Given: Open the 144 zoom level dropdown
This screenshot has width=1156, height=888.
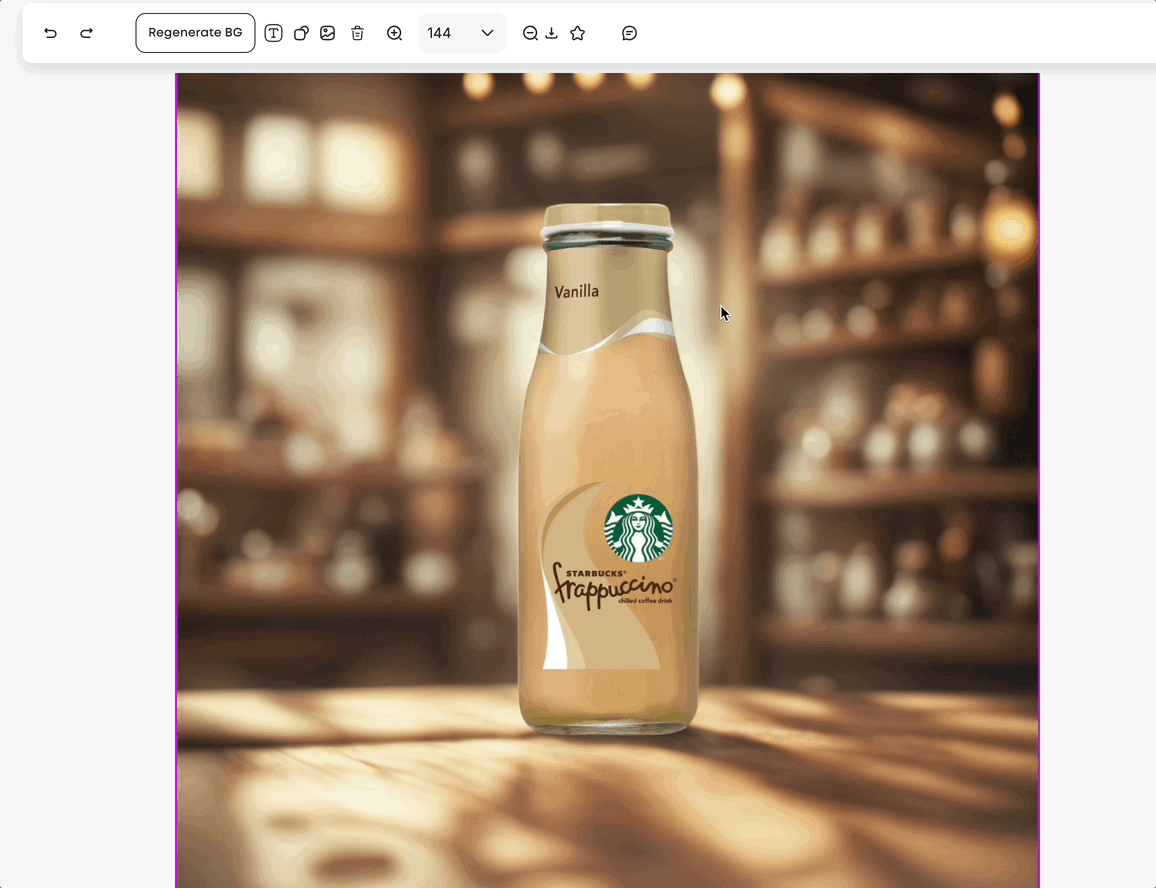Looking at the screenshot, I should click(x=462, y=33).
